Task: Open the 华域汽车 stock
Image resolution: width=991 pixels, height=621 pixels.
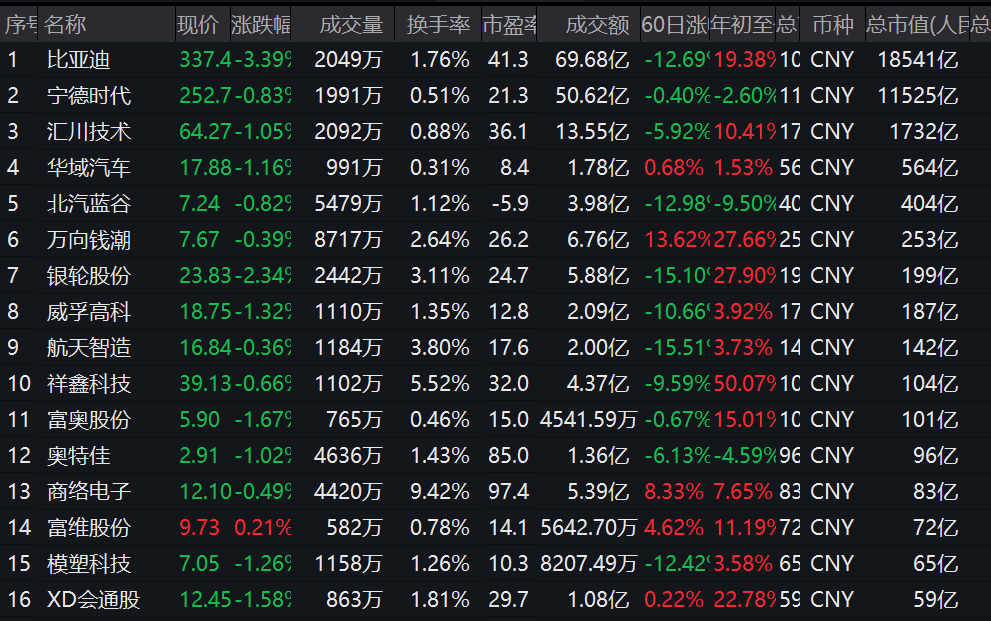Action: click(x=89, y=168)
